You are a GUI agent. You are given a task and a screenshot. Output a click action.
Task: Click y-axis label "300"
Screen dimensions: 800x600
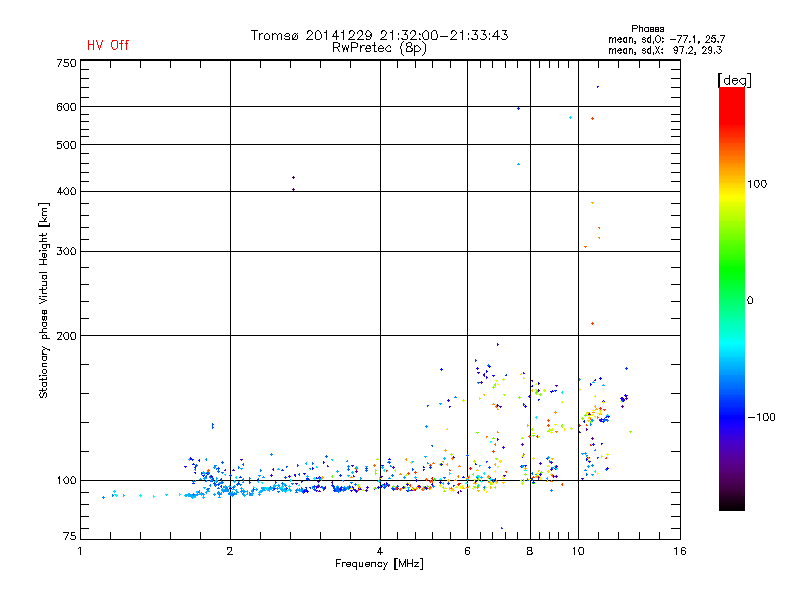pos(66,252)
